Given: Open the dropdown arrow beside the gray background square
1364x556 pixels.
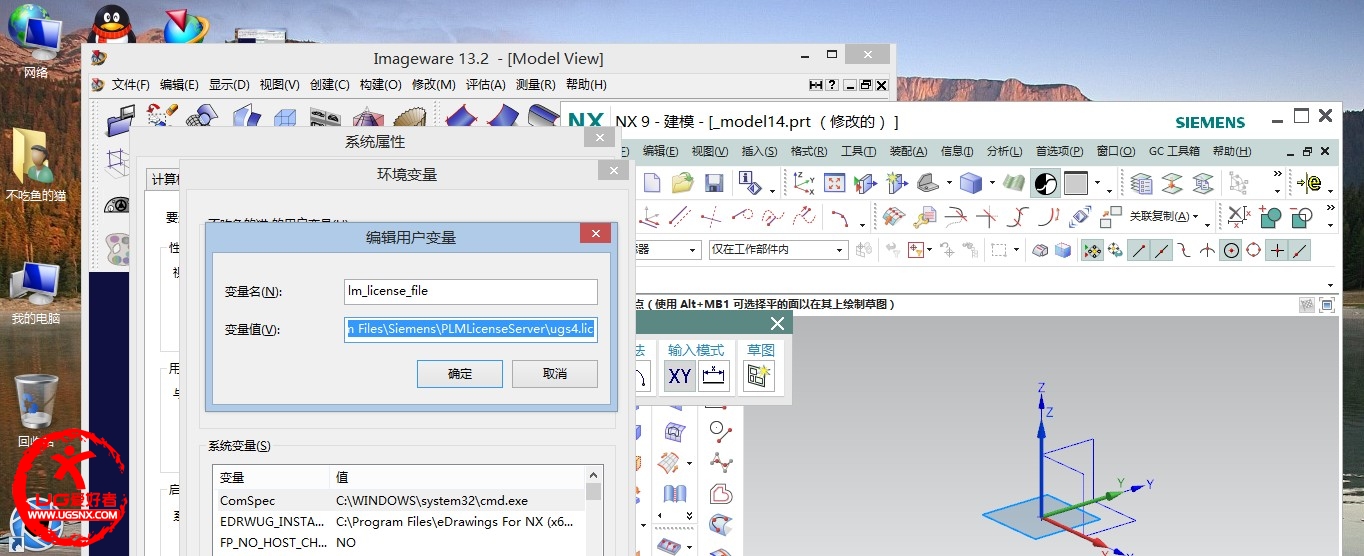Looking at the screenshot, I should (1097, 184).
